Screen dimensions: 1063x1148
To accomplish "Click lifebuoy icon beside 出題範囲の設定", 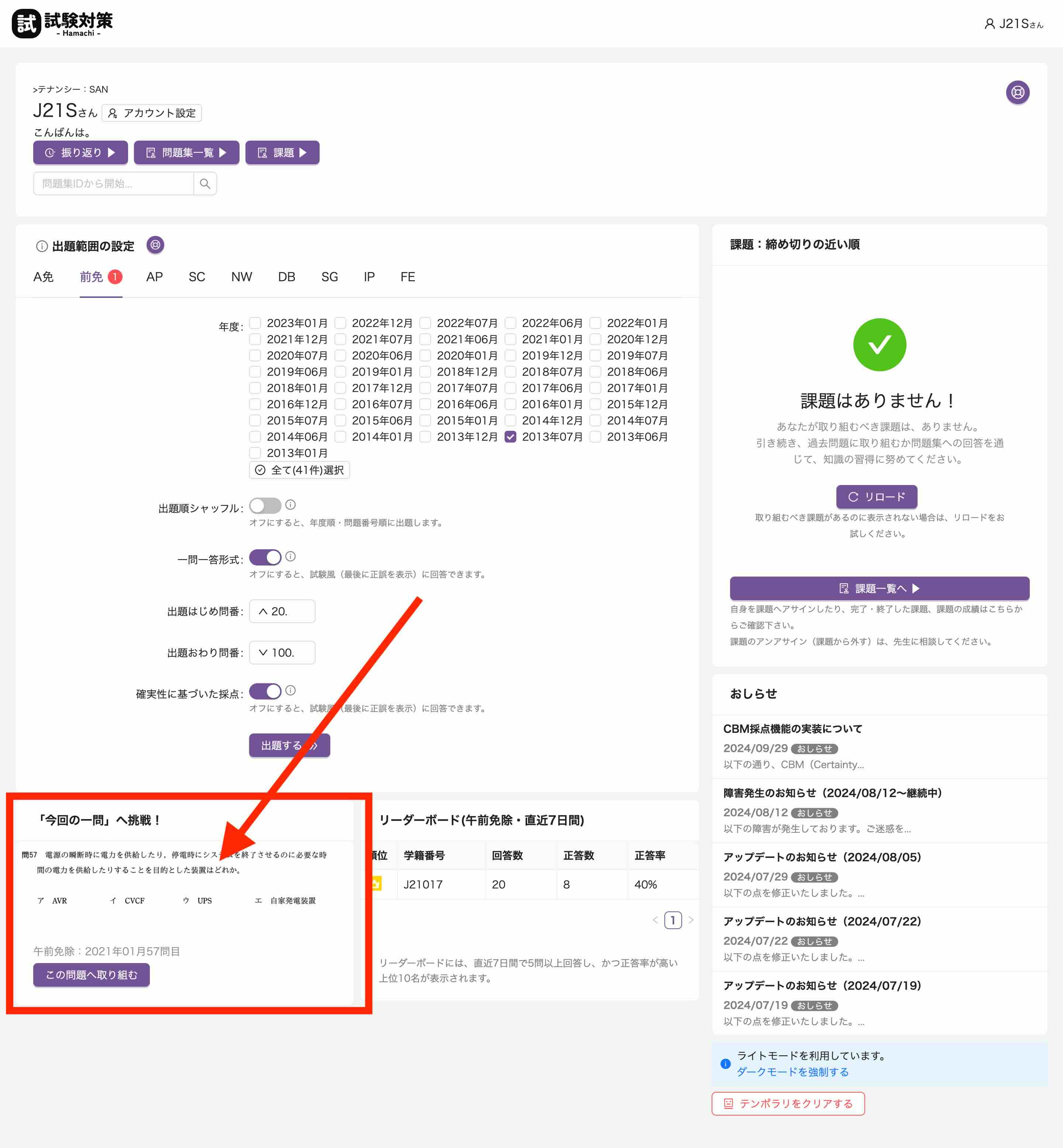I will pyautogui.click(x=155, y=245).
